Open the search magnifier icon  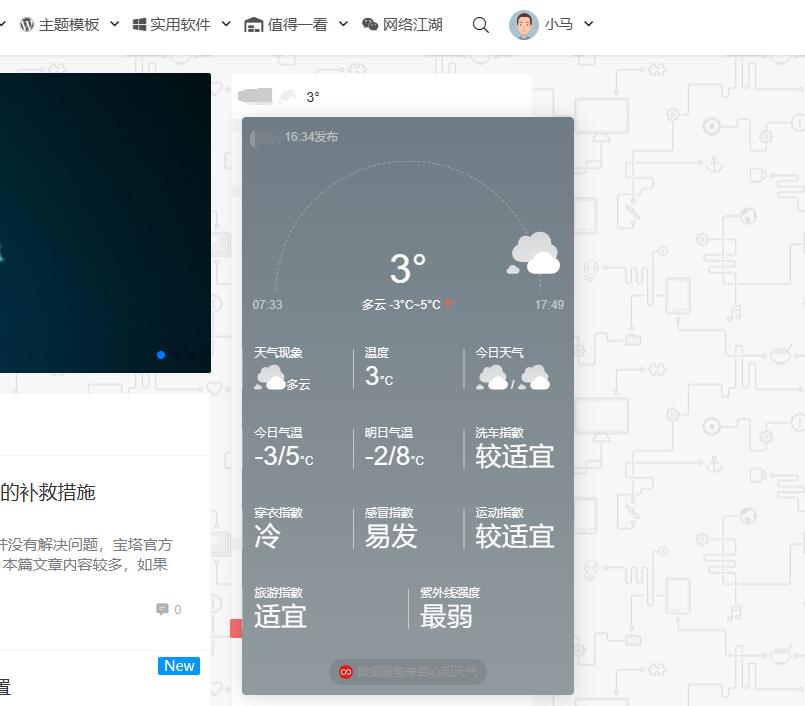pyautogui.click(x=481, y=25)
